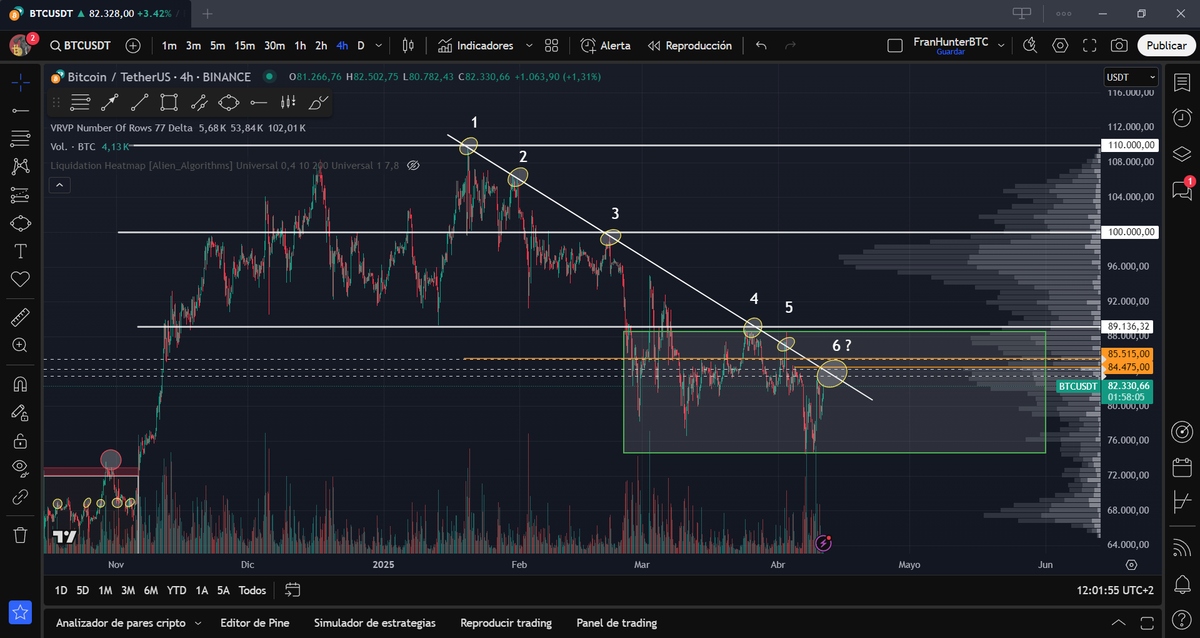This screenshot has height=638, width=1200.
Task: Open the heart icons tool
Action: click(x=20, y=279)
